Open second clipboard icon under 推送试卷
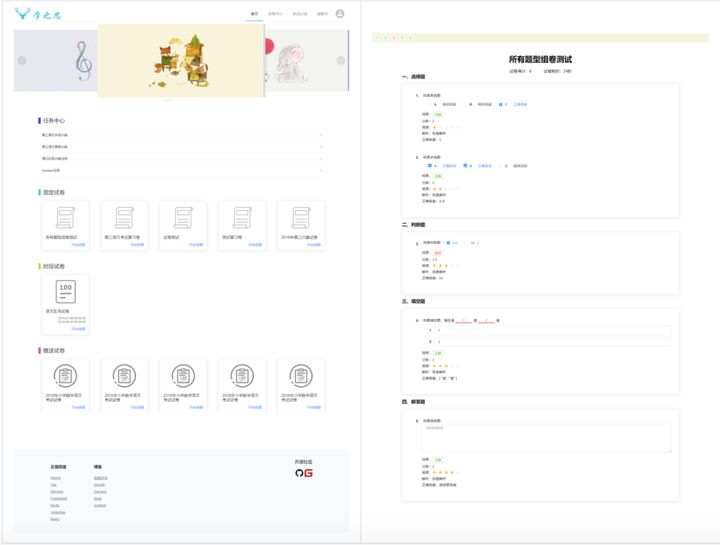The image size is (720, 545). [124, 376]
